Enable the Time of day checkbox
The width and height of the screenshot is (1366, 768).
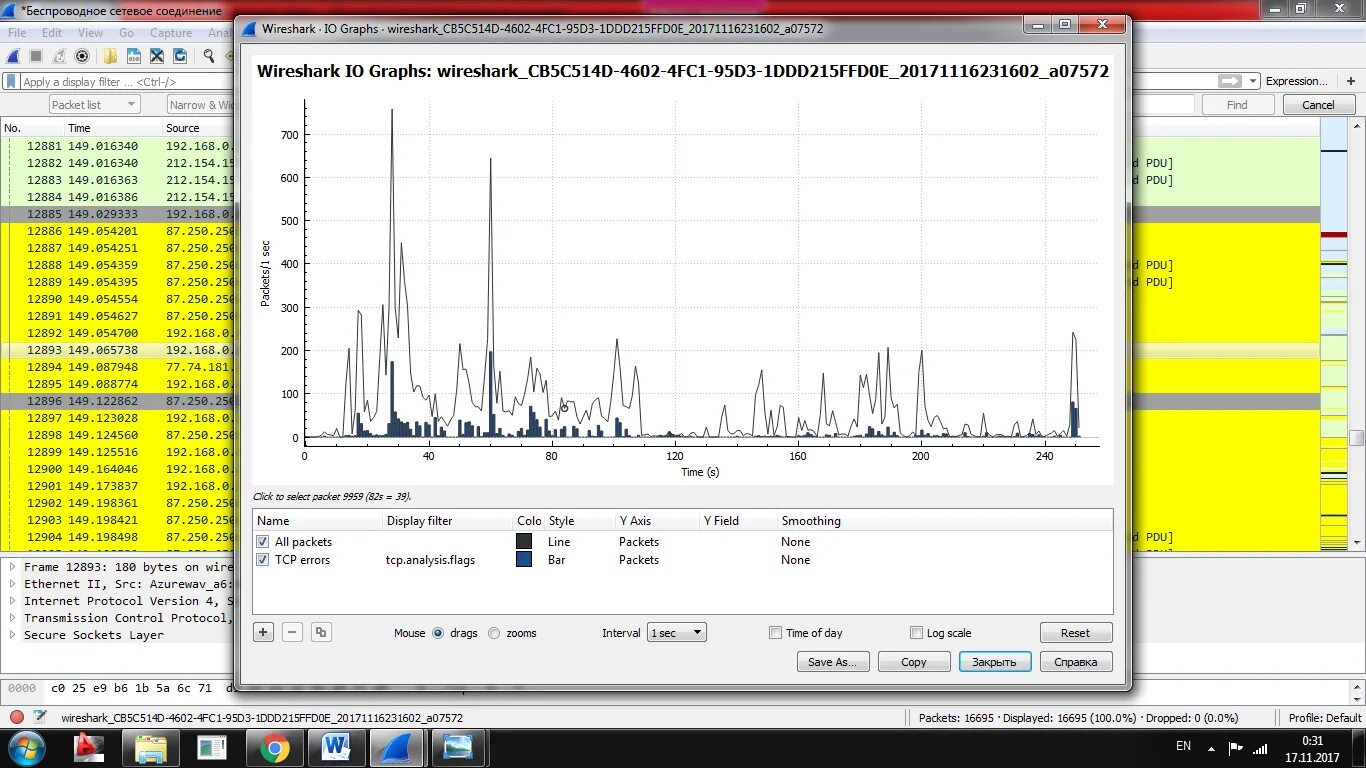[775, 633]
